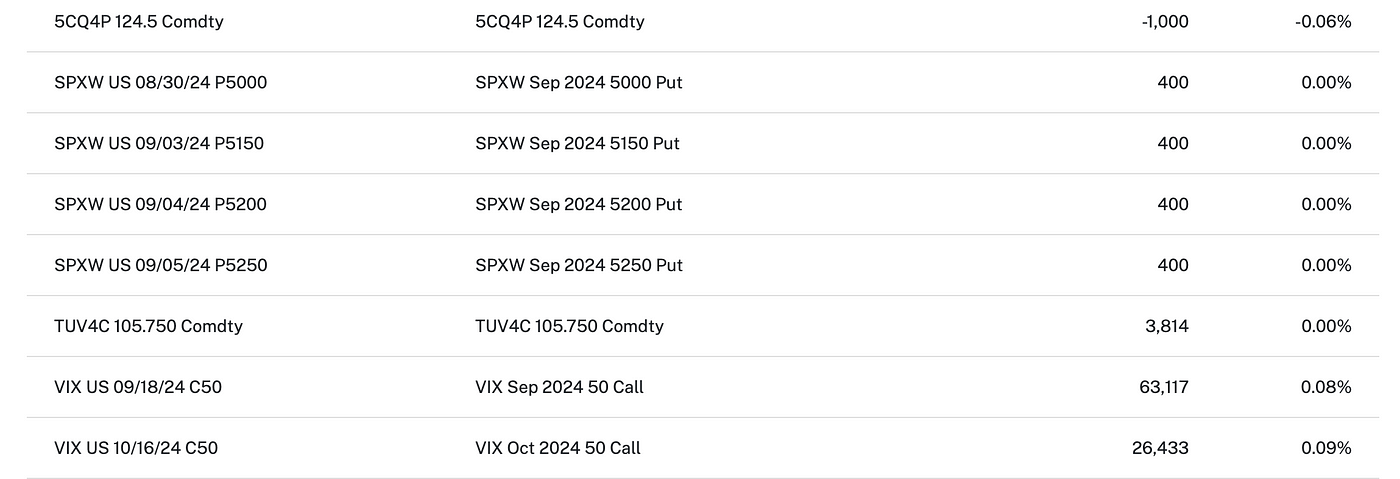1400x479 pixels.
Task: Click the SPXW Sep 2024 5150 Put description
Action: click(x=577, y=143)
